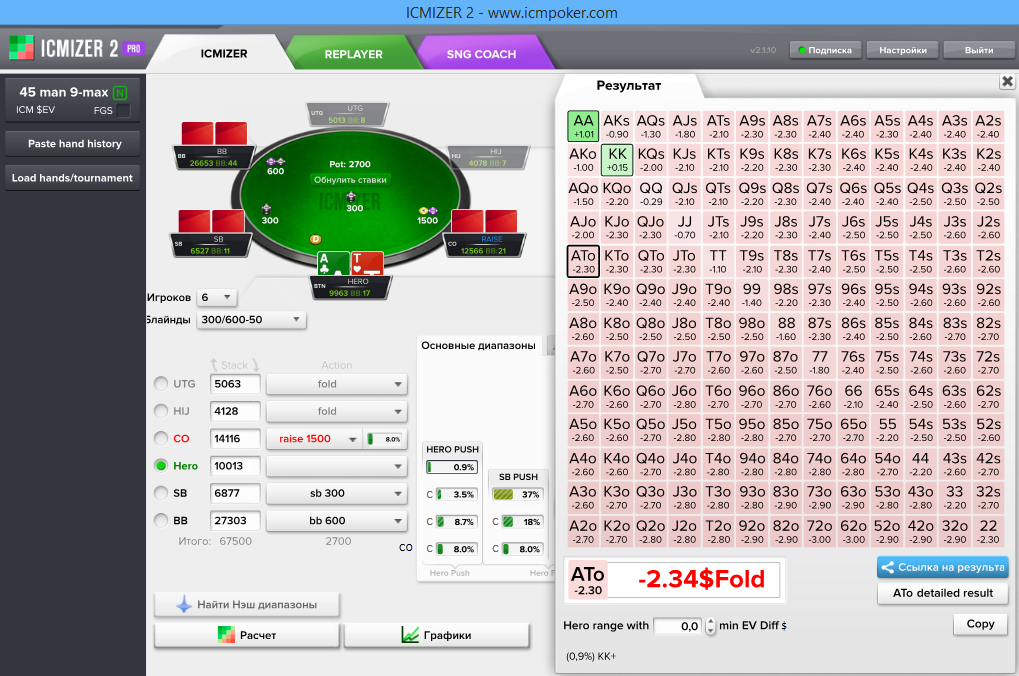Click the green N badge beside 45 man 9-max
The width and height of the screenshot is (1019, 676).
click(x=120, y=93)
